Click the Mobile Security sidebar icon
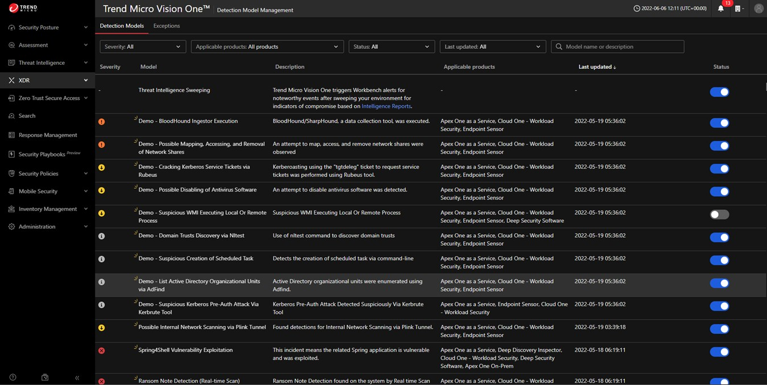The image size is (767, 385). click(x=11, y=191)
